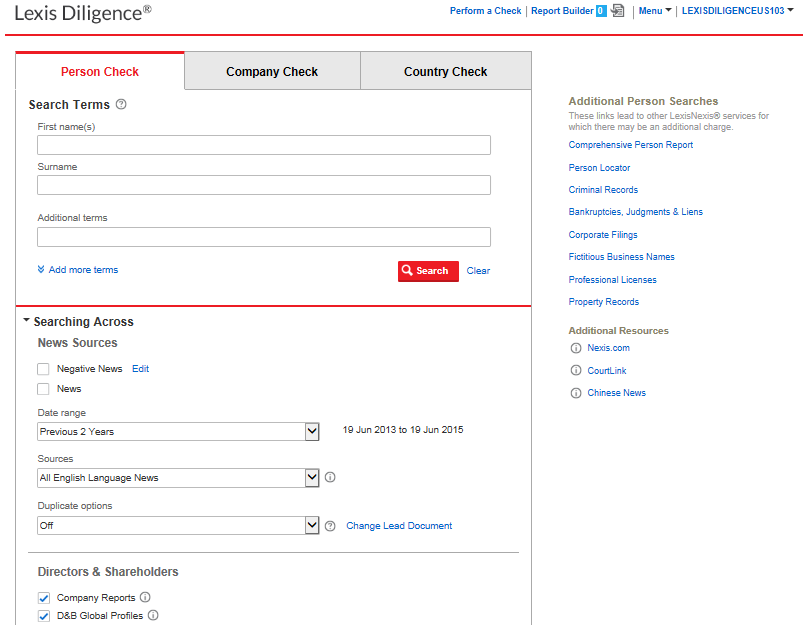This screenshot has width=808, height=625.
Task: Show info for Company Reports
Action: coord(145,597)
